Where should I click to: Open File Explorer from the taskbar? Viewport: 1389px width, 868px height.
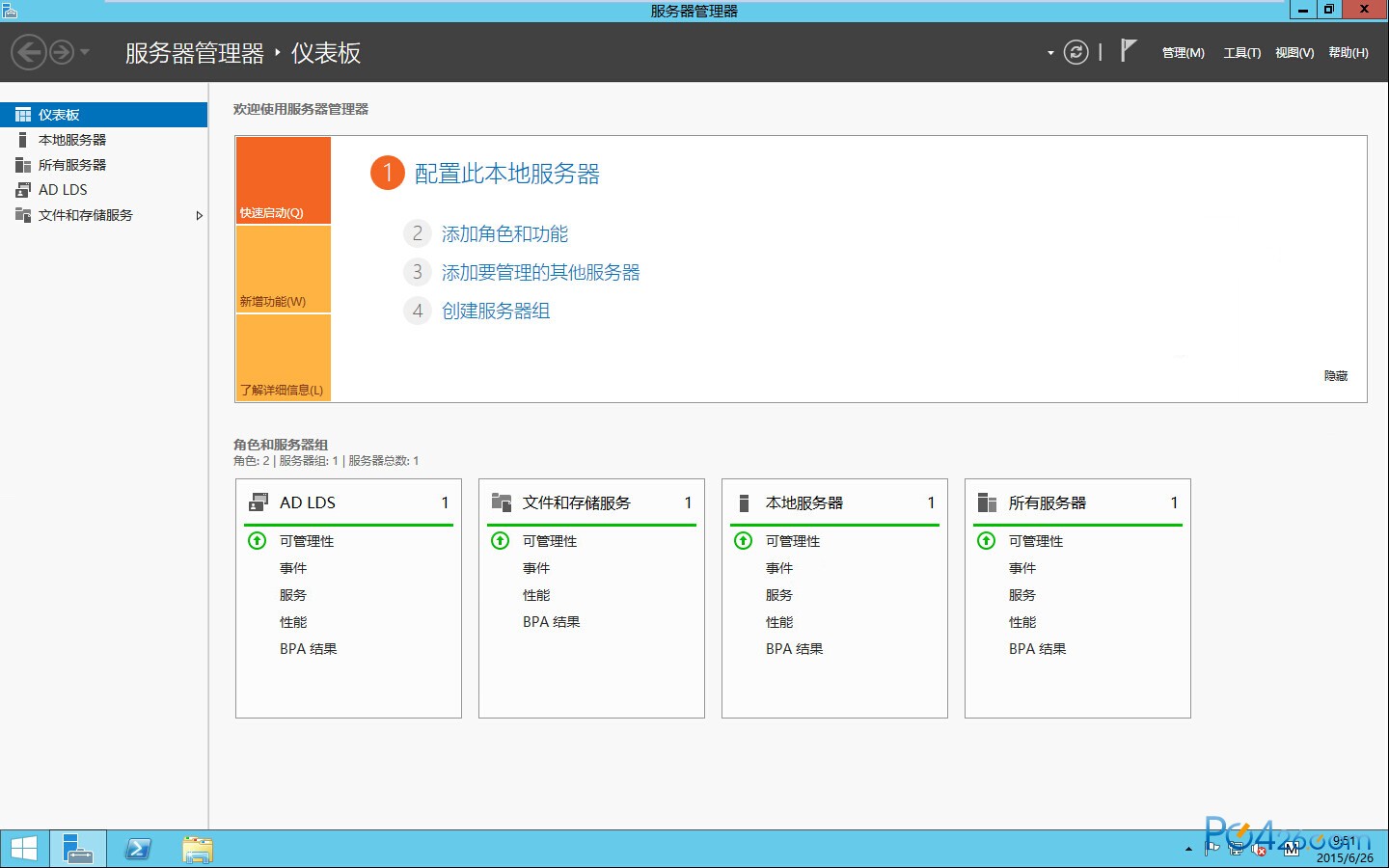(197, 849)
